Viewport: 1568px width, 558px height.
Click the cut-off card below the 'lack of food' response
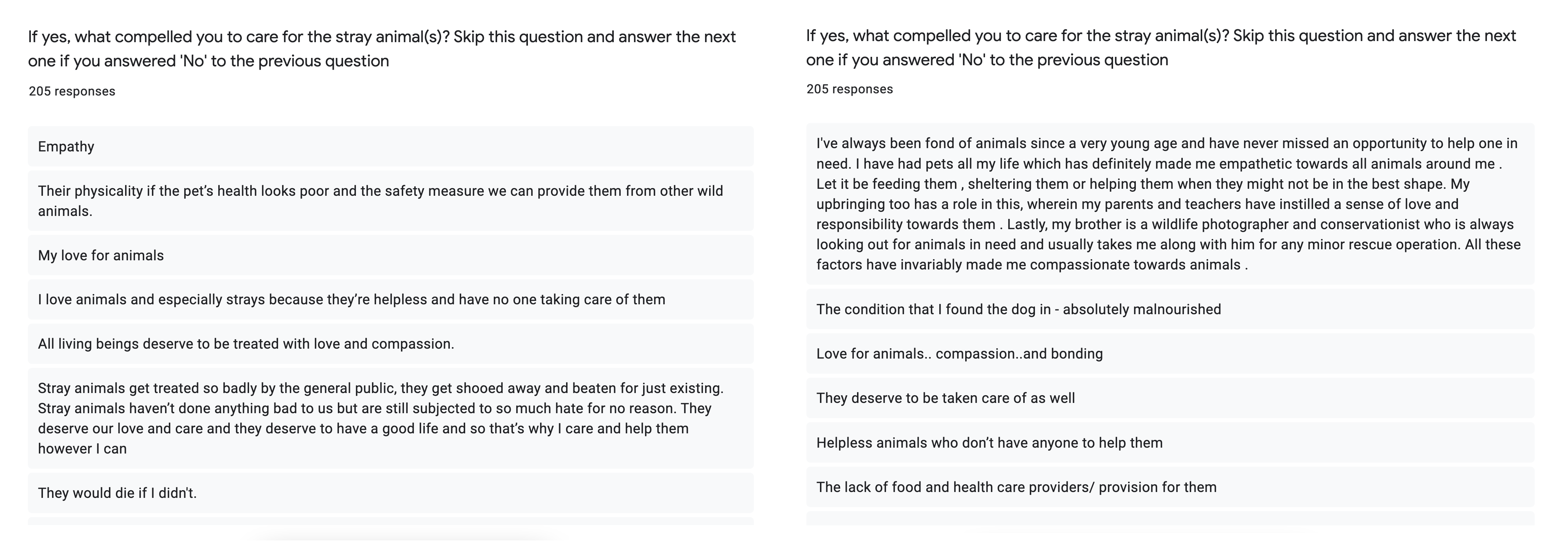pos(1169,518)
